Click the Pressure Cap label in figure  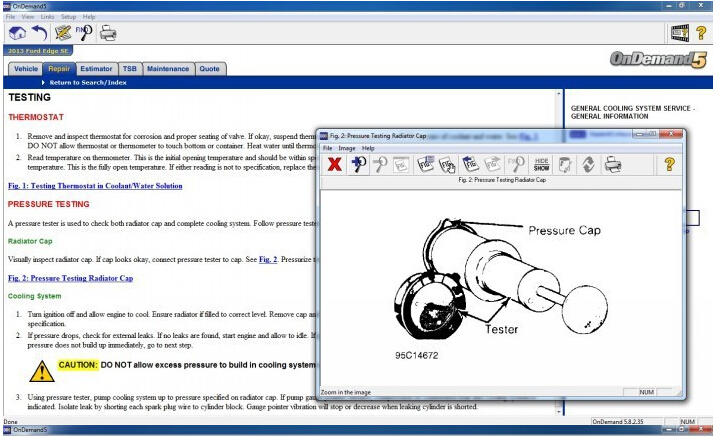[x=565, y=230]
